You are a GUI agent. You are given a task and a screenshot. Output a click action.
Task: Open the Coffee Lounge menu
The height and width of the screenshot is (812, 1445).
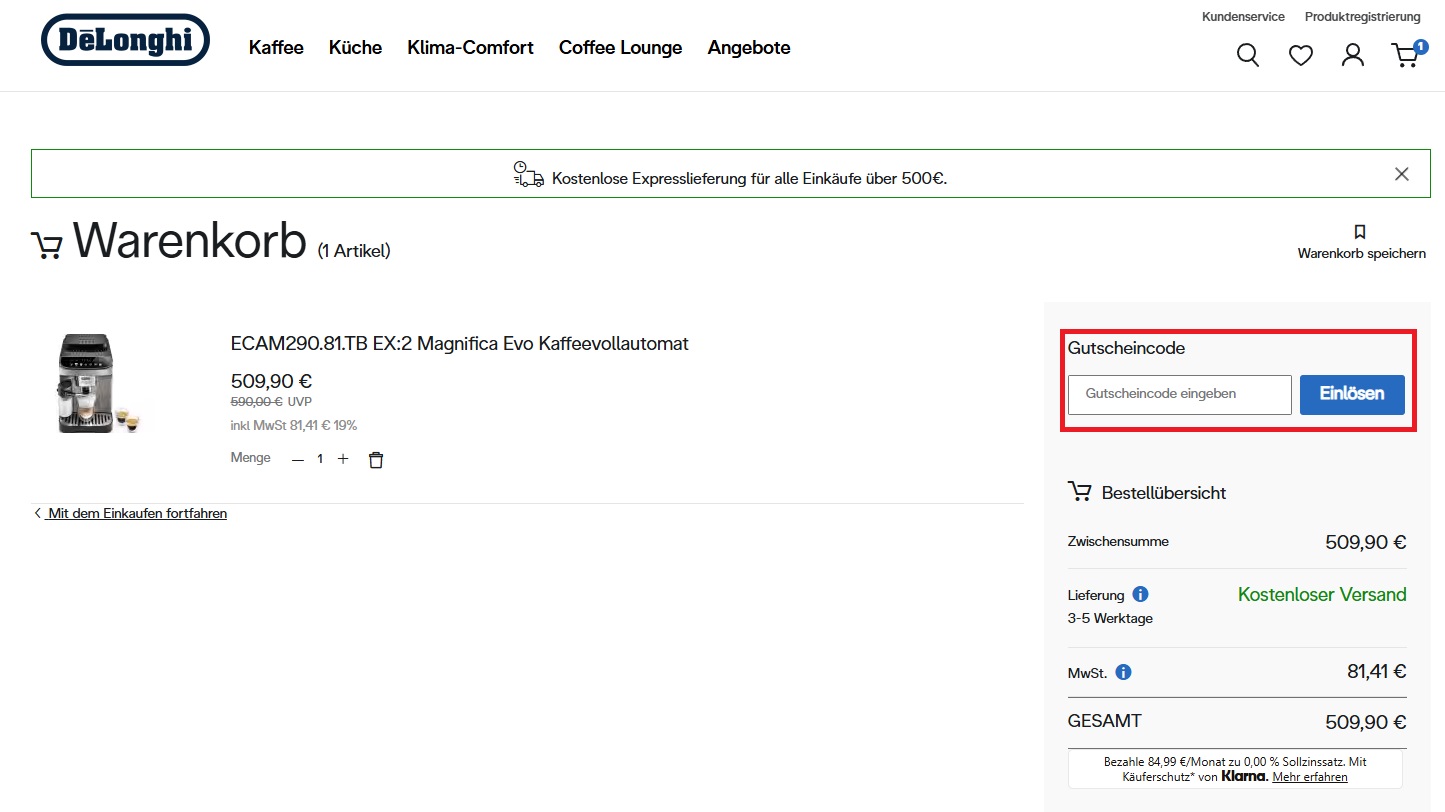pyautogui.click(x=621, y=48)
